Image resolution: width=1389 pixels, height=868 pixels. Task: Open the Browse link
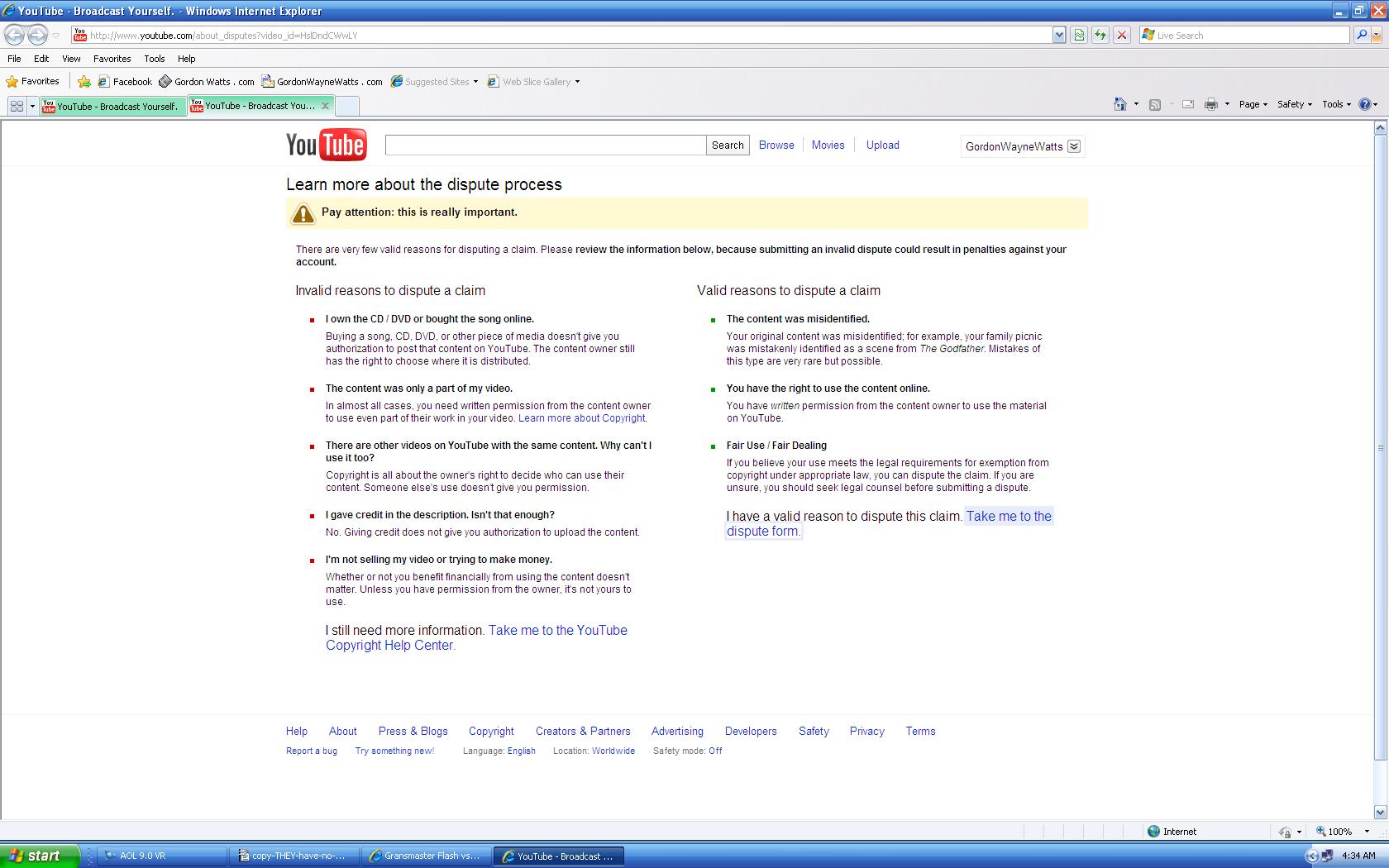point(776,145)
